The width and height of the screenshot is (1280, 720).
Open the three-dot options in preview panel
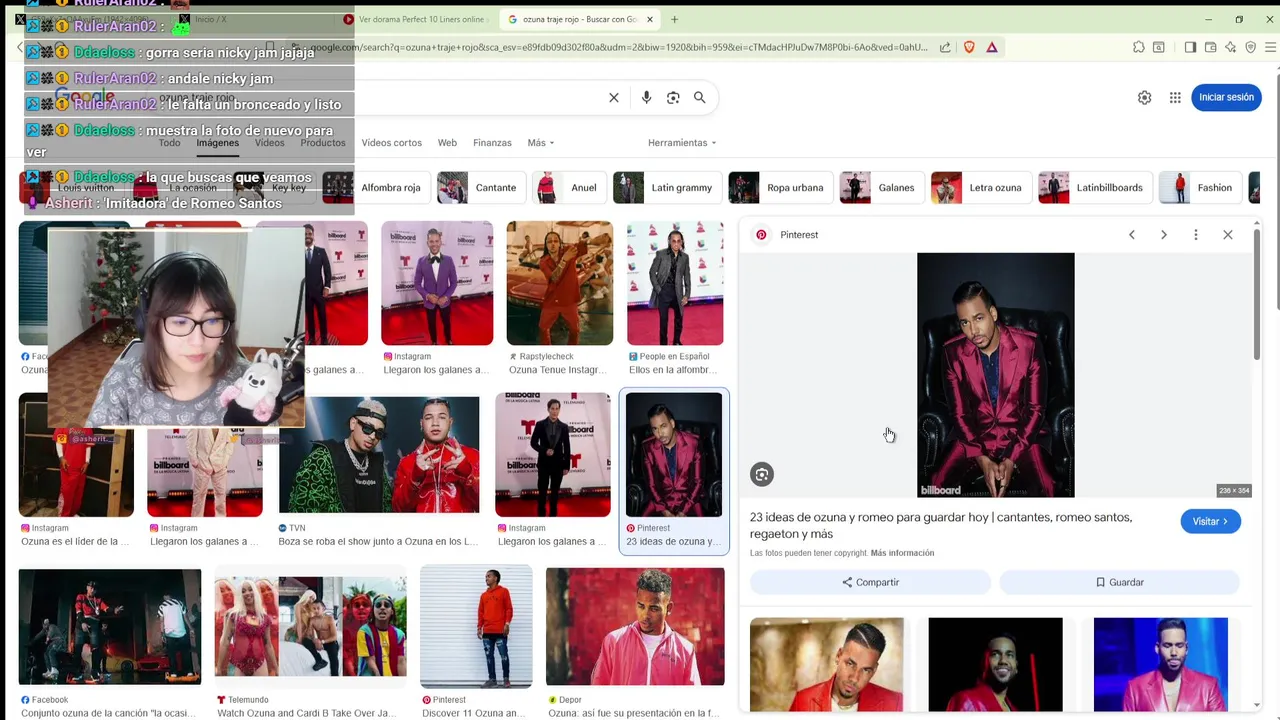click(1196, 235)
